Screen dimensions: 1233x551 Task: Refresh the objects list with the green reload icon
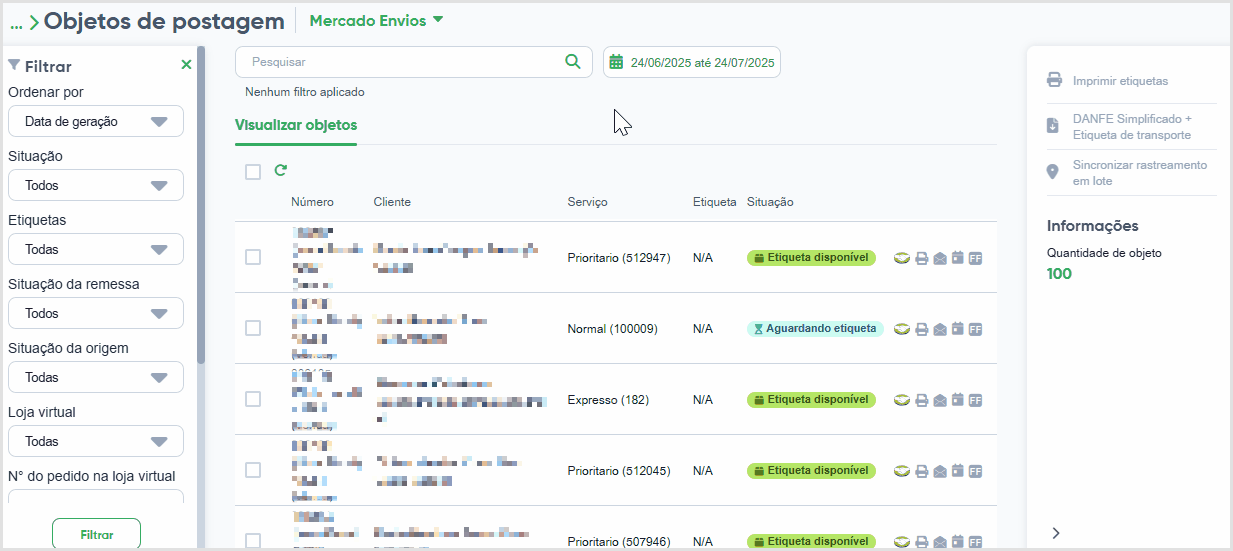click(x=281, y=171)
